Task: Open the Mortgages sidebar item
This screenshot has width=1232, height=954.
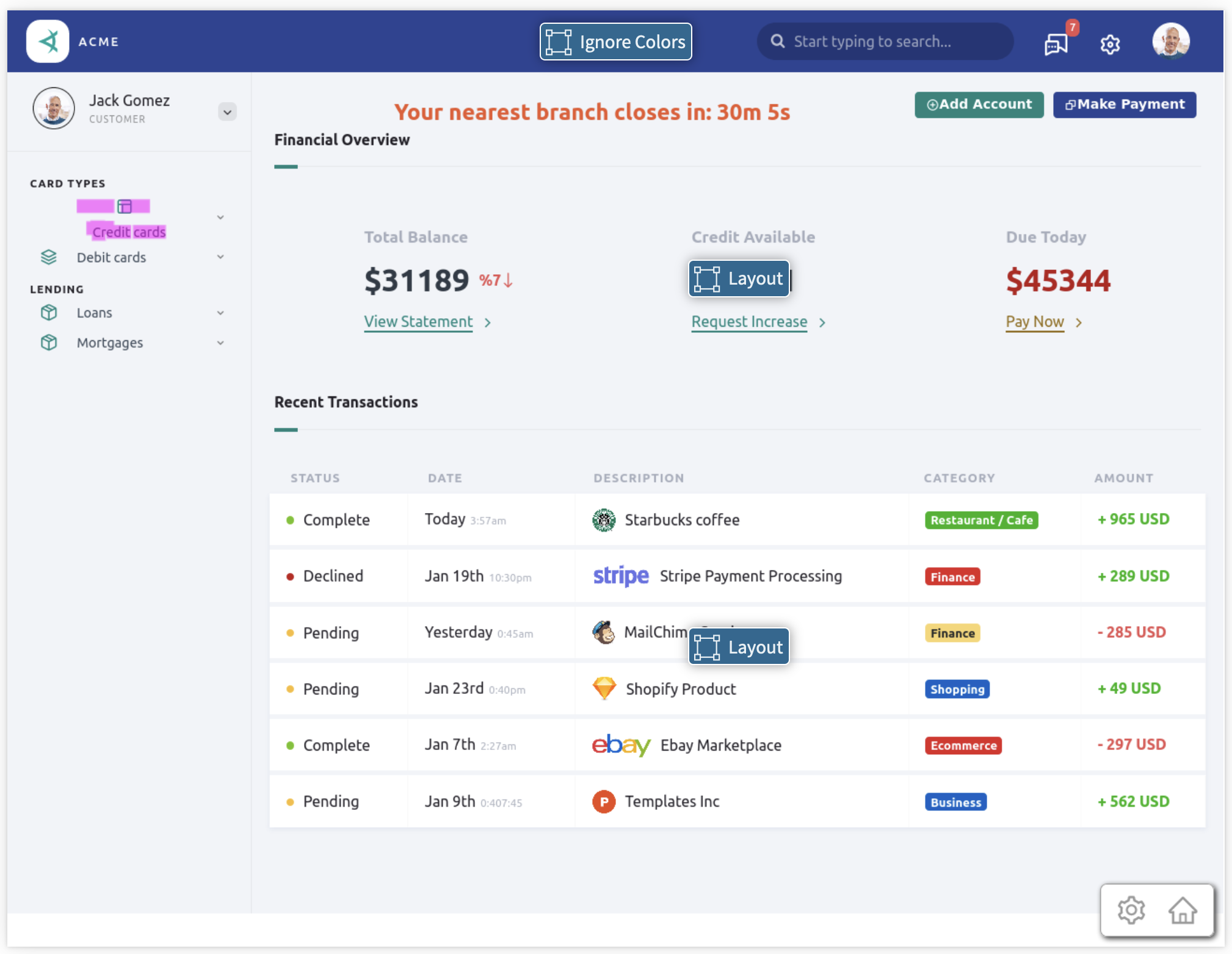Action: (110, 343)
